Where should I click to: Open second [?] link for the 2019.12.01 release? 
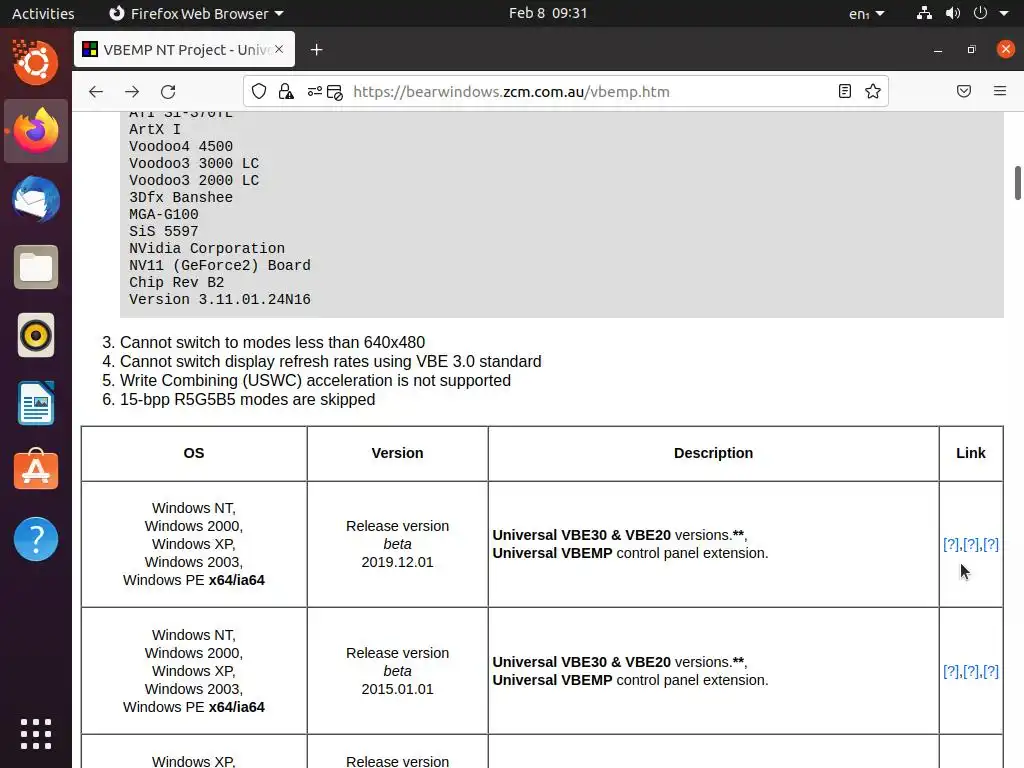click(x=971, y=544)
